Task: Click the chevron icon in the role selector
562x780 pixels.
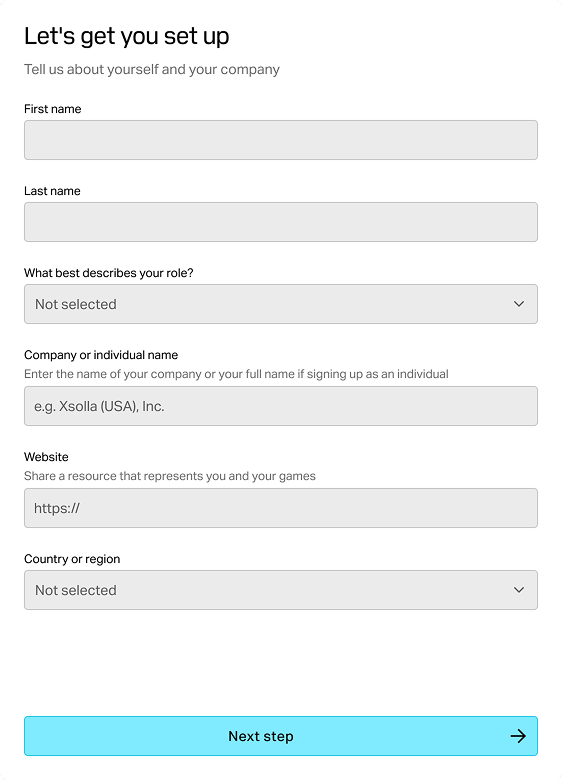Action: pos(519,304)
